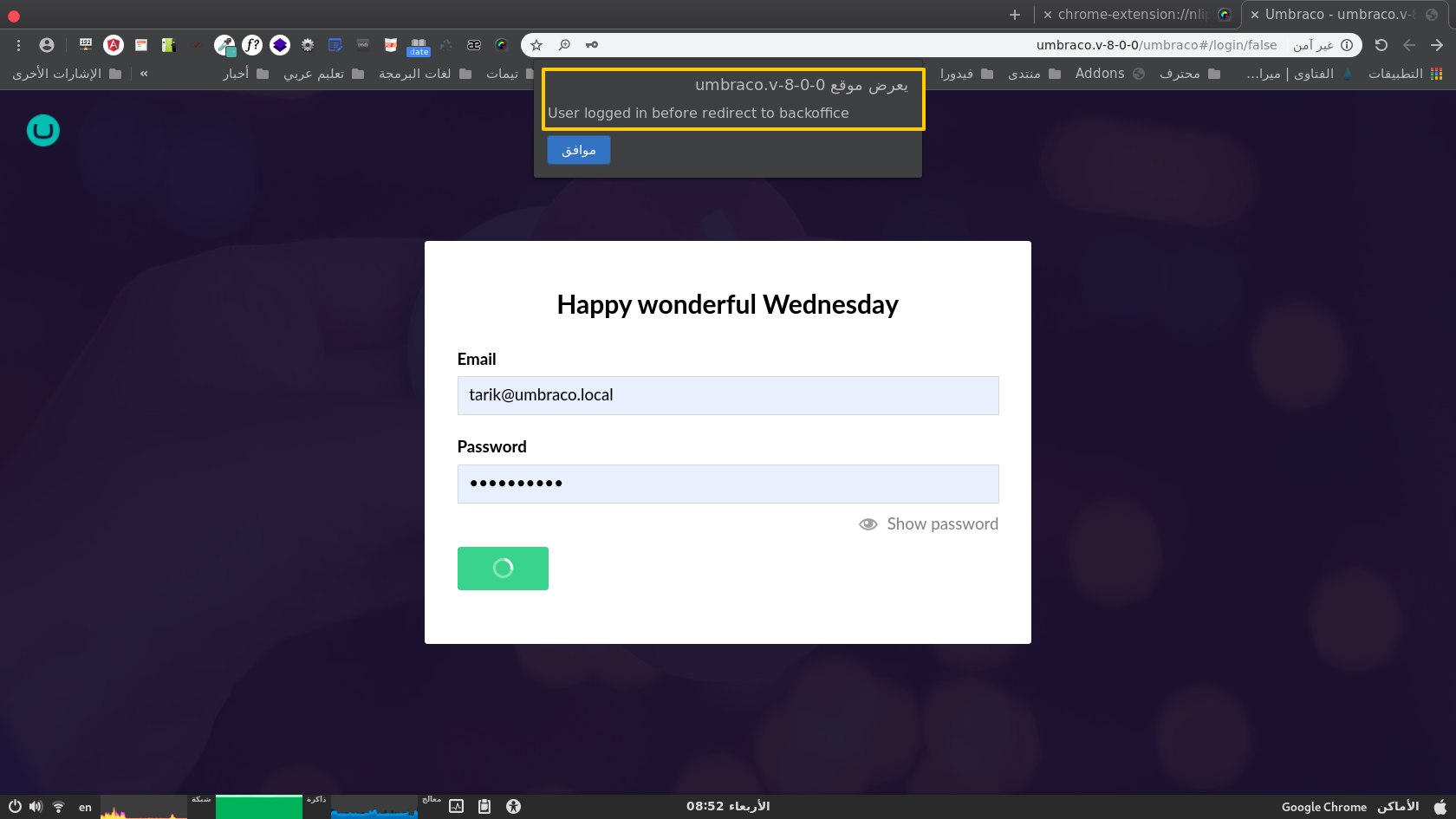Click the purple layers extension icon

pos(280,45)
